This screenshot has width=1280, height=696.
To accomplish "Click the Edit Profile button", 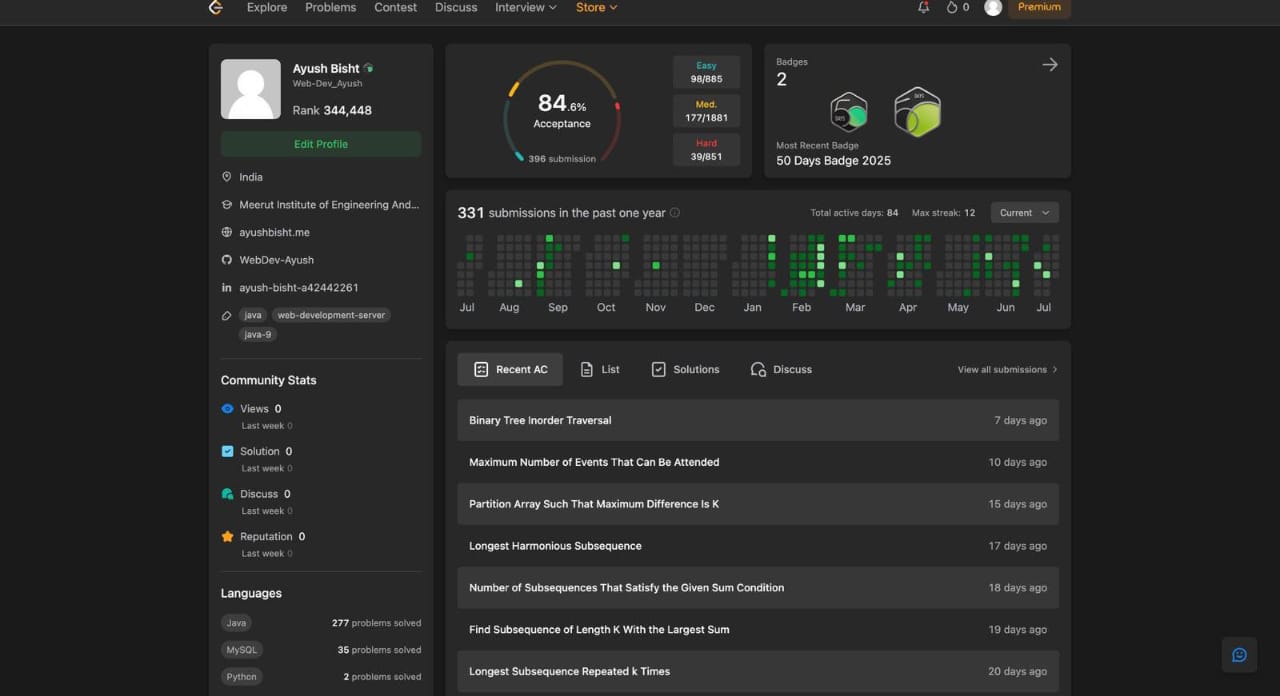I will (320, 144).
